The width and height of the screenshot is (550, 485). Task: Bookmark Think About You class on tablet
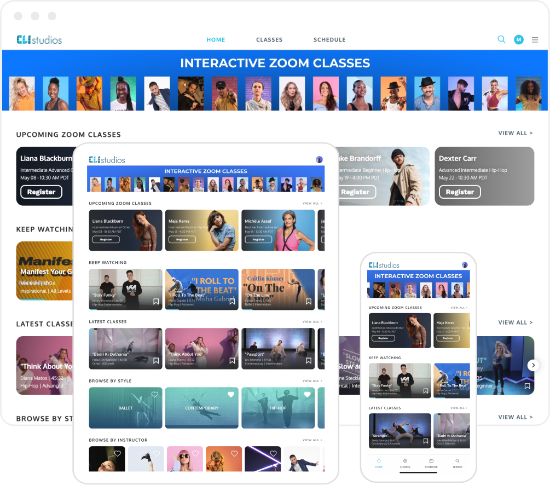(232, 361)
